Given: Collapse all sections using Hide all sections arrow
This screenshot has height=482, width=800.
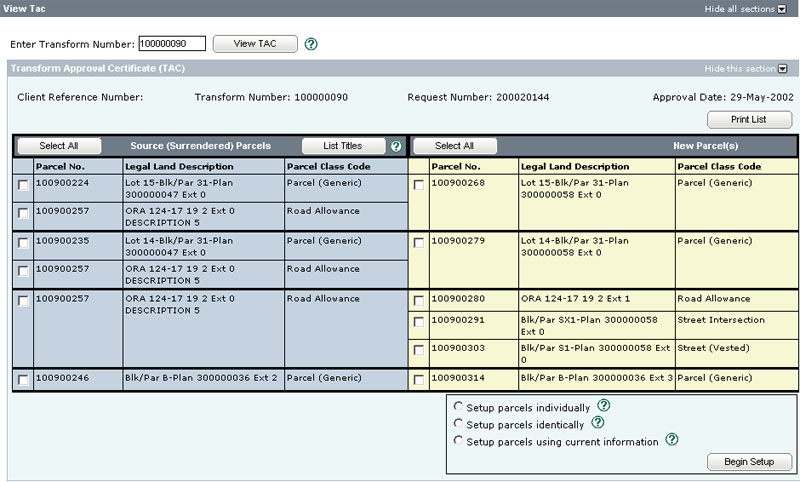Looking at the screenshot, I should coord(782,9).
